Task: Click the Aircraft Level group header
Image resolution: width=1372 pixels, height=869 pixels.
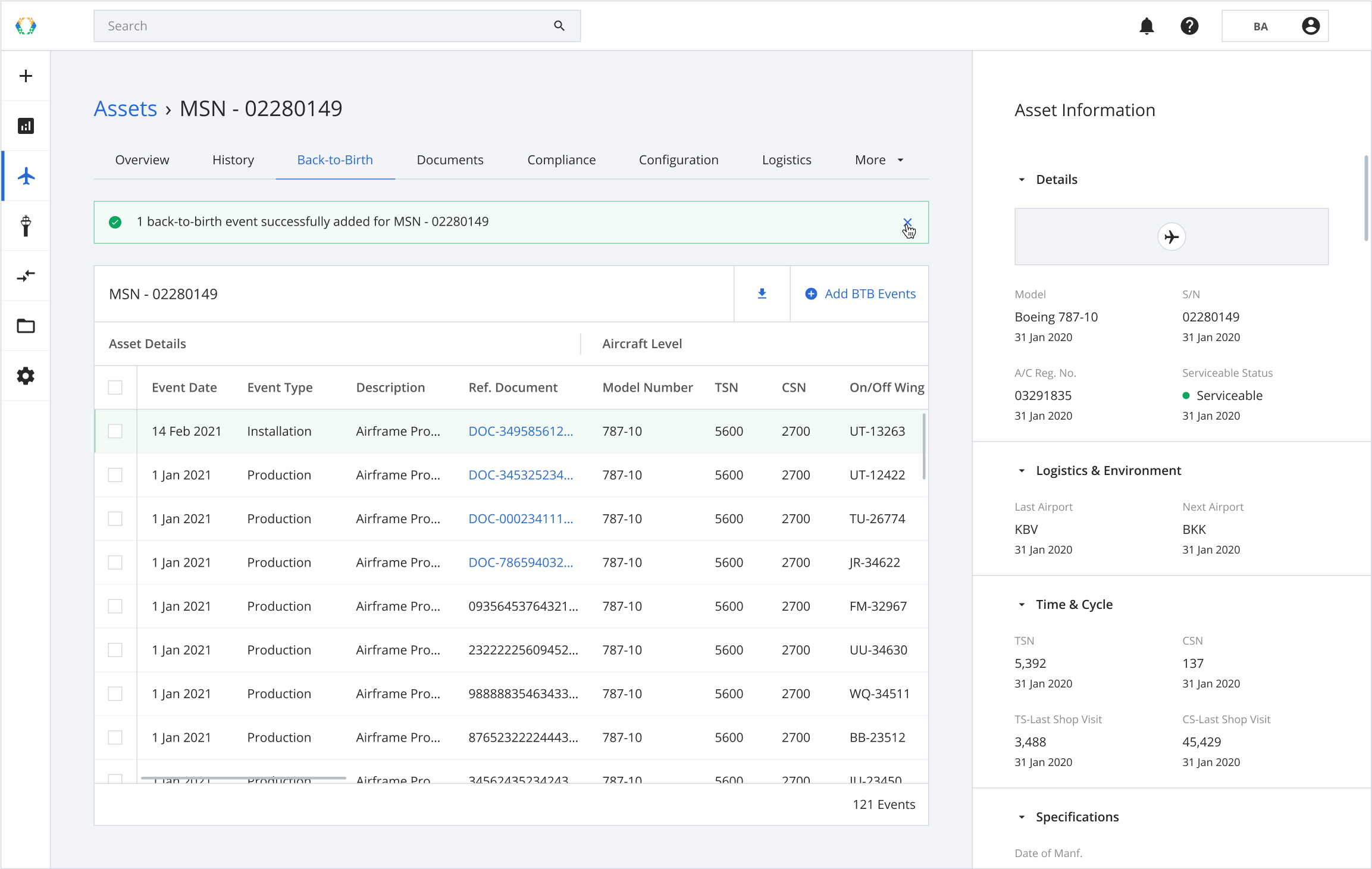Action: pos(642,343)
